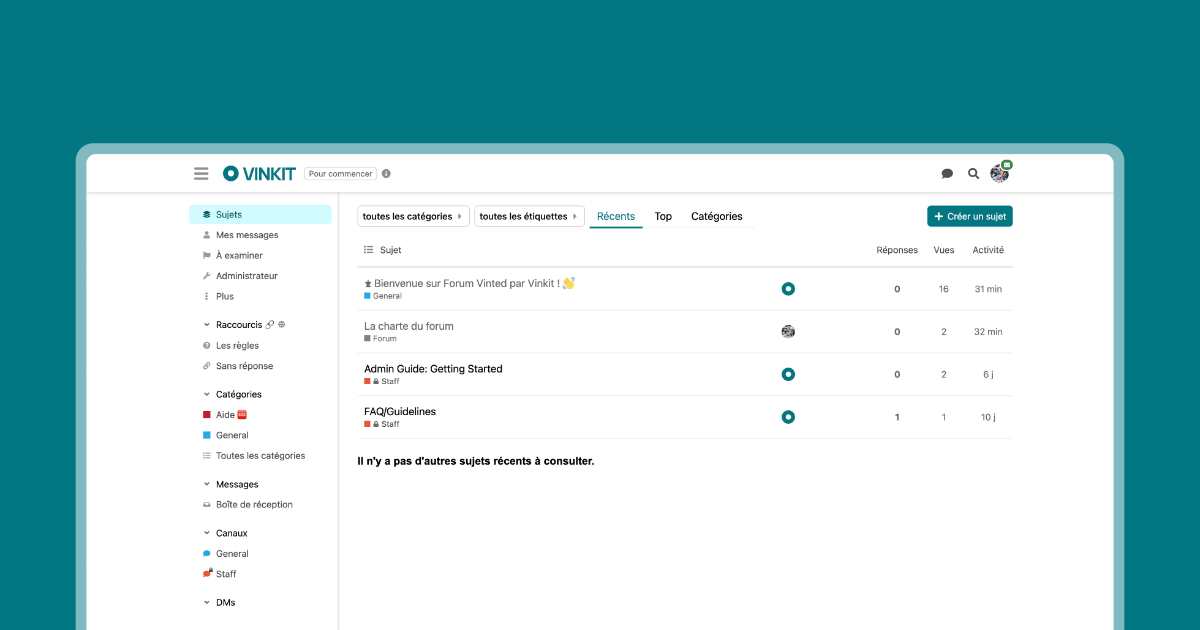Open topic 'FAQ/Guidelines'
1200x630 pixels.
pyautogui.click(x=400, y=411)
